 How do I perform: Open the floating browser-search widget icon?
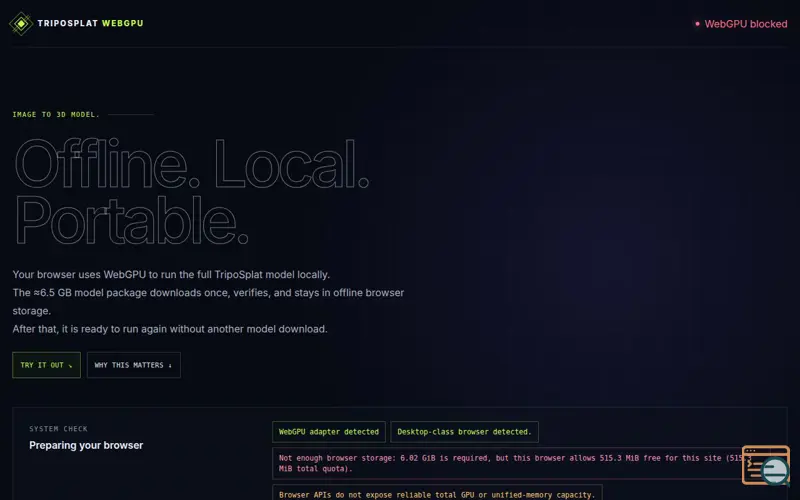point(766,465)
